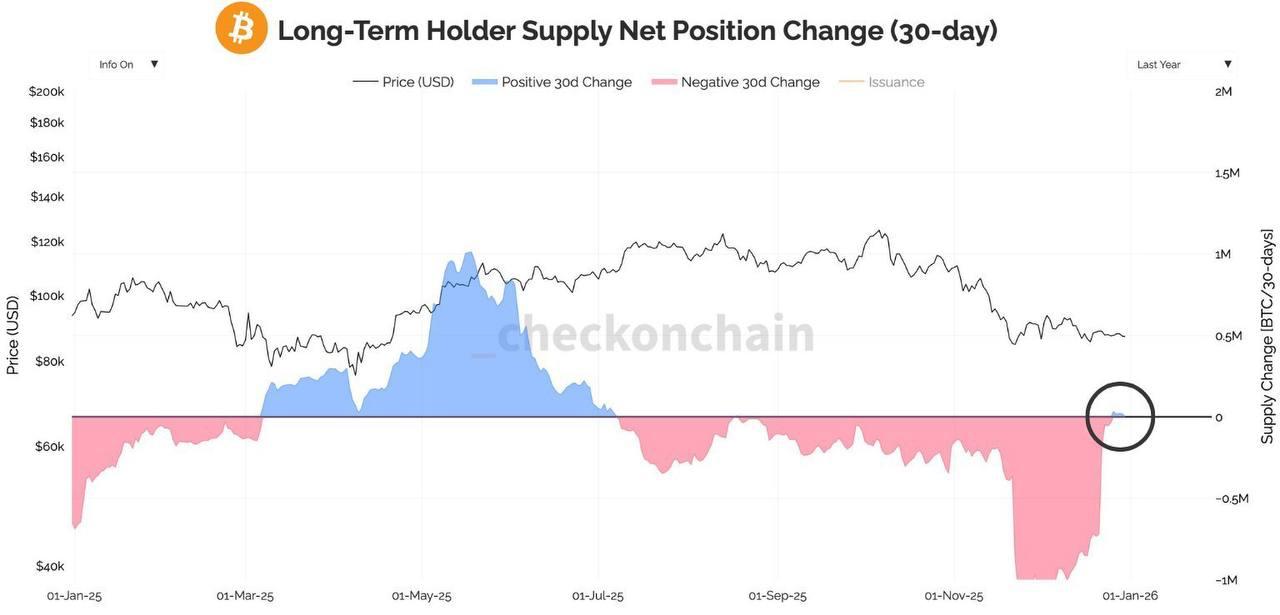This screenshot has height=615, width=1280.
Task: Click the Supply Change right axis title
Action: click(1267, 336)
